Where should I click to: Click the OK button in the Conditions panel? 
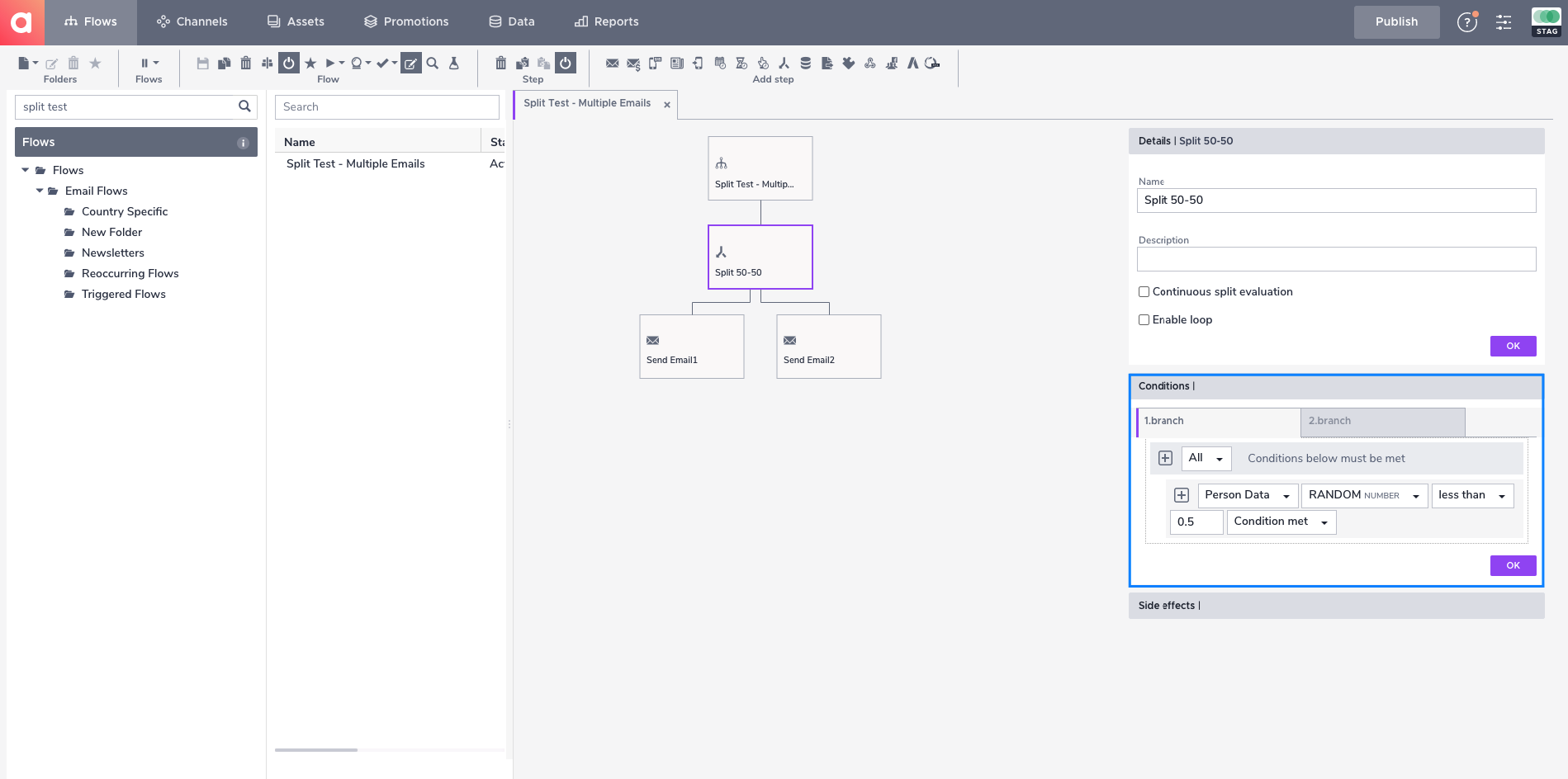pyautogui.click(x=1513, y=565)
